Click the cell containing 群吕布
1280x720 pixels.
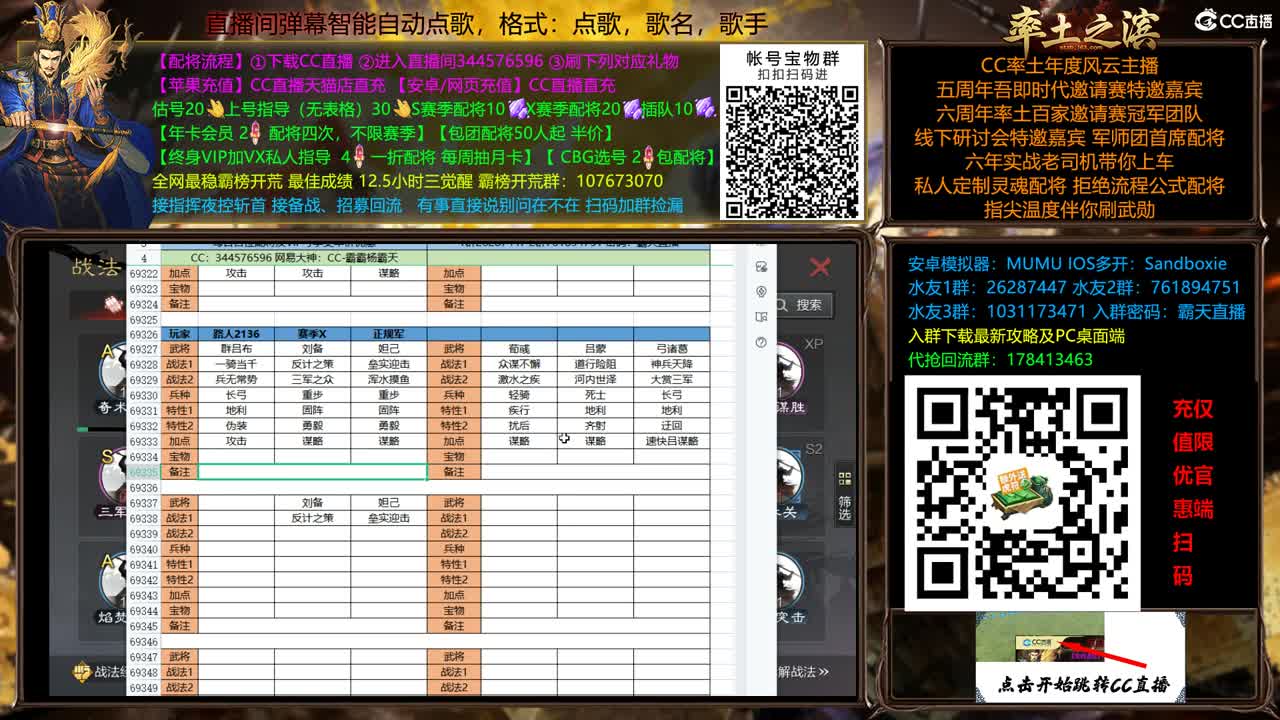pyautogui.click(x=236, y=348)
